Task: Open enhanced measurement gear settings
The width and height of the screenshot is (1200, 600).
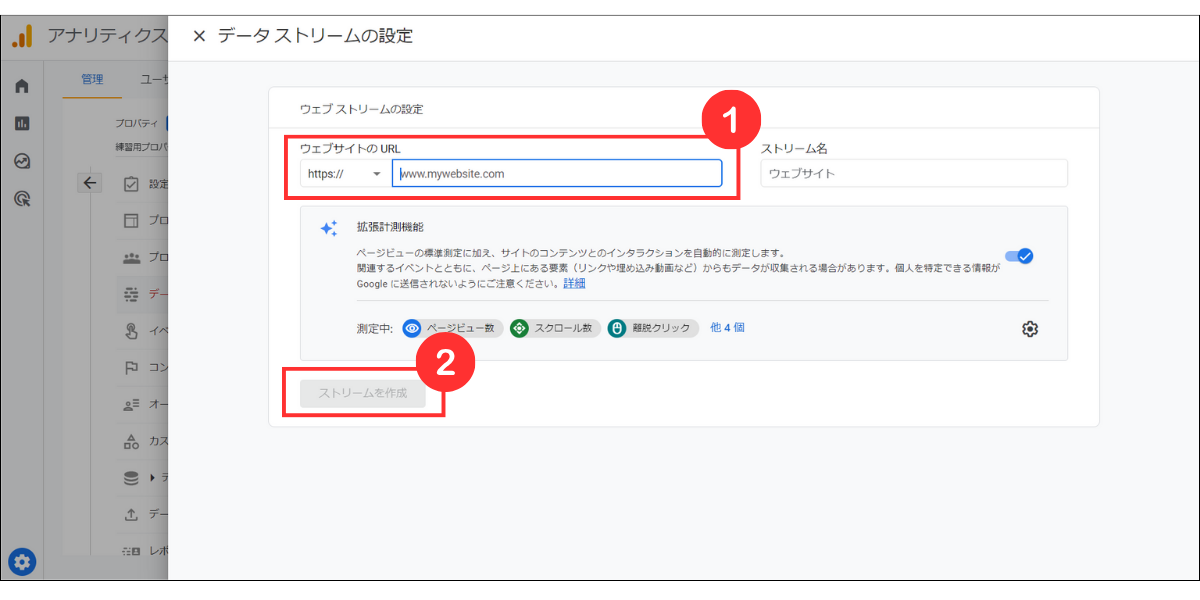Action: 1030,329
